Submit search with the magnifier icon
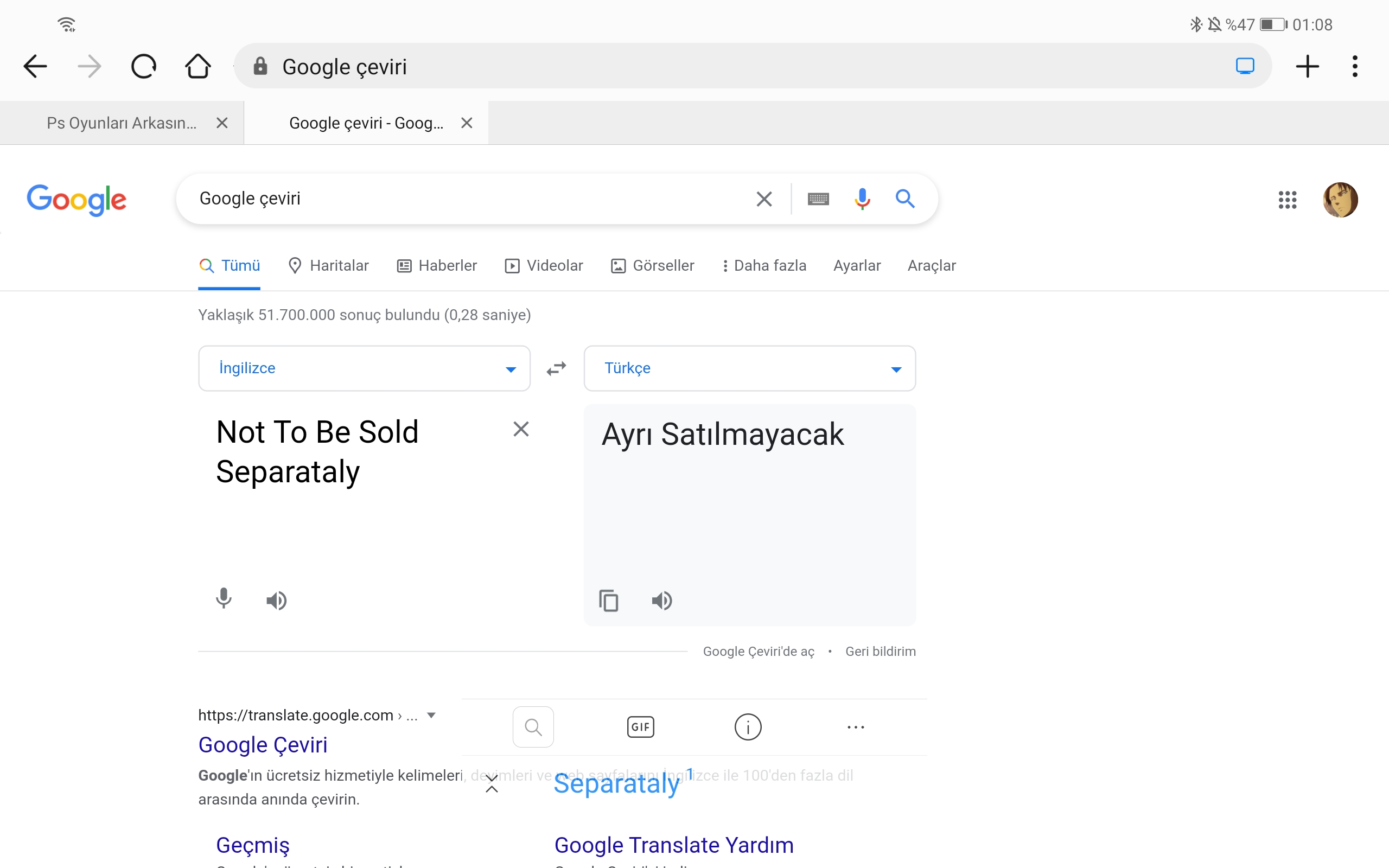This screenshot has width=1389, height=868. tap(905, 199)
